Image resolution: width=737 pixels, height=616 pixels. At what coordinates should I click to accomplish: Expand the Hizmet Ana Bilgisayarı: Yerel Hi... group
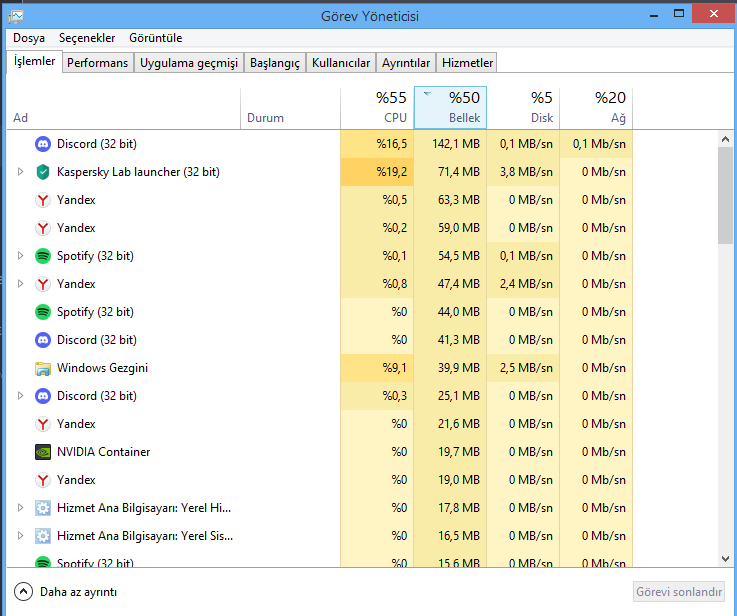[20, 508]
